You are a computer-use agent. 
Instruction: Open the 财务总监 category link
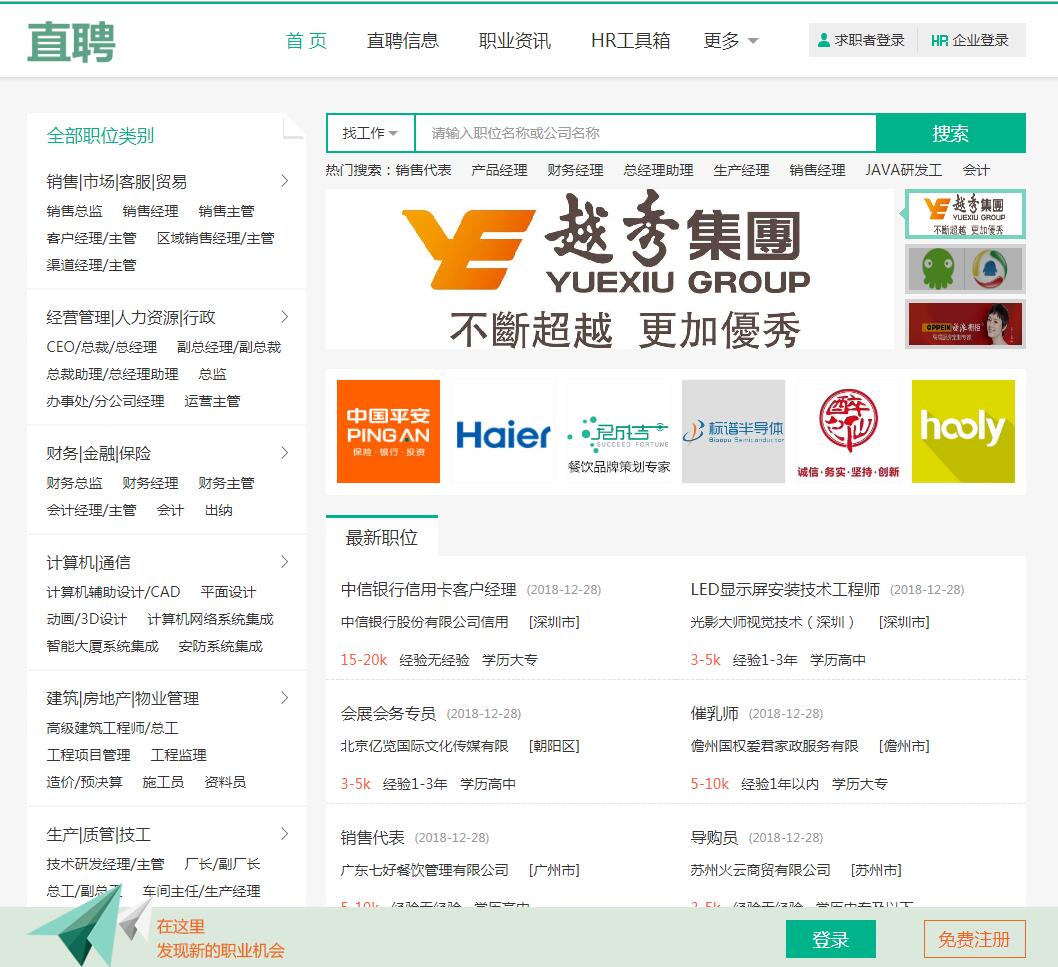[x=75, y=483]
